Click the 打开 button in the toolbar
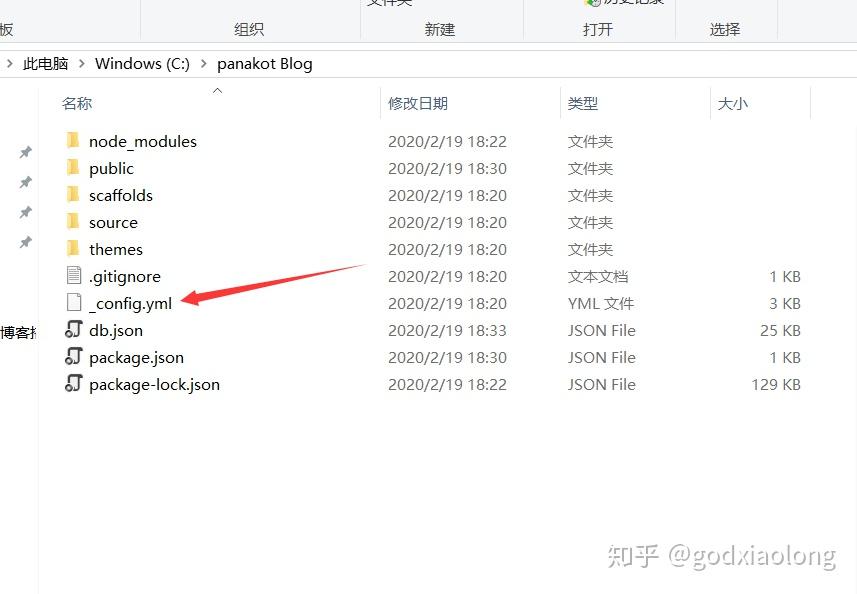This screenshot has width=857, height=594. coord(599,29)
